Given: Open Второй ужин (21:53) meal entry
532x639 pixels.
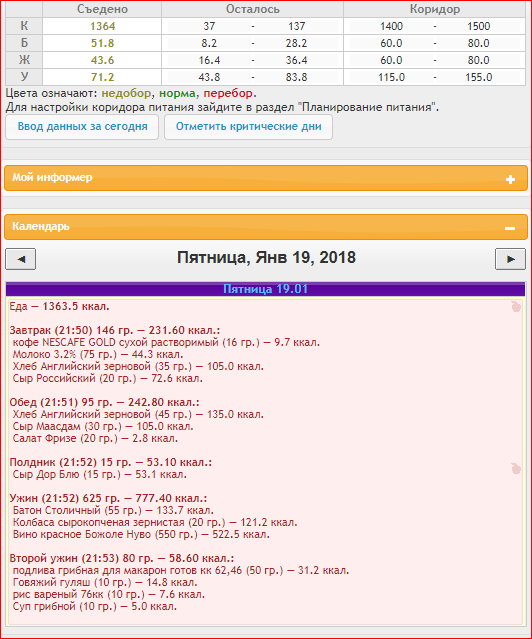Looking at the screenshot, I should click(122, 558).
